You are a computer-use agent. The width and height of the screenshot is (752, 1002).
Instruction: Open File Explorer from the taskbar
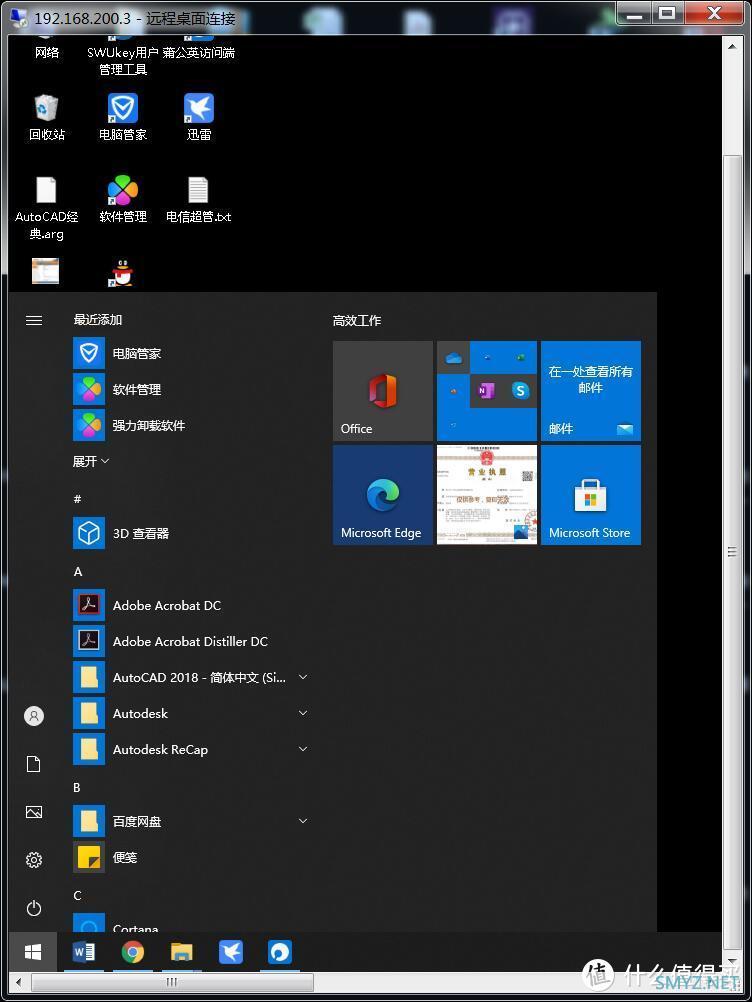(x=181, y=952)
